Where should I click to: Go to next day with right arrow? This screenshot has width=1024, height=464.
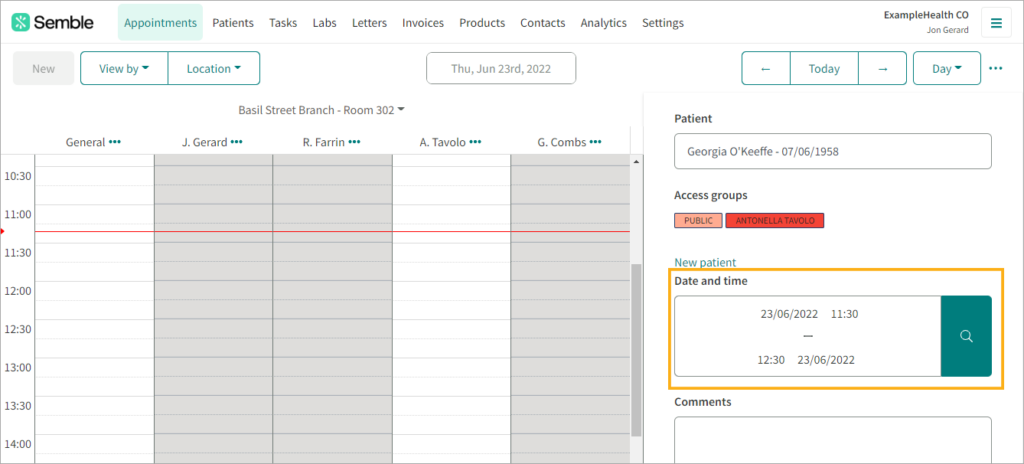click(882, 69)
